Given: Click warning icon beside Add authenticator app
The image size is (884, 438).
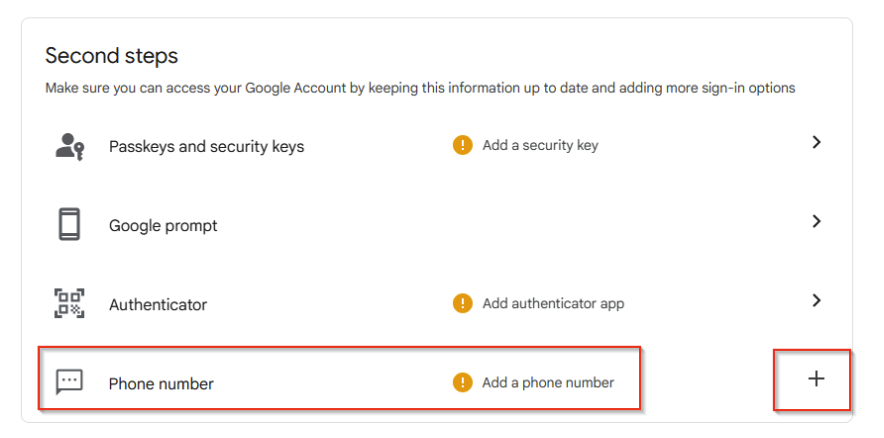Looking at the screenshot, I should 462,303.
